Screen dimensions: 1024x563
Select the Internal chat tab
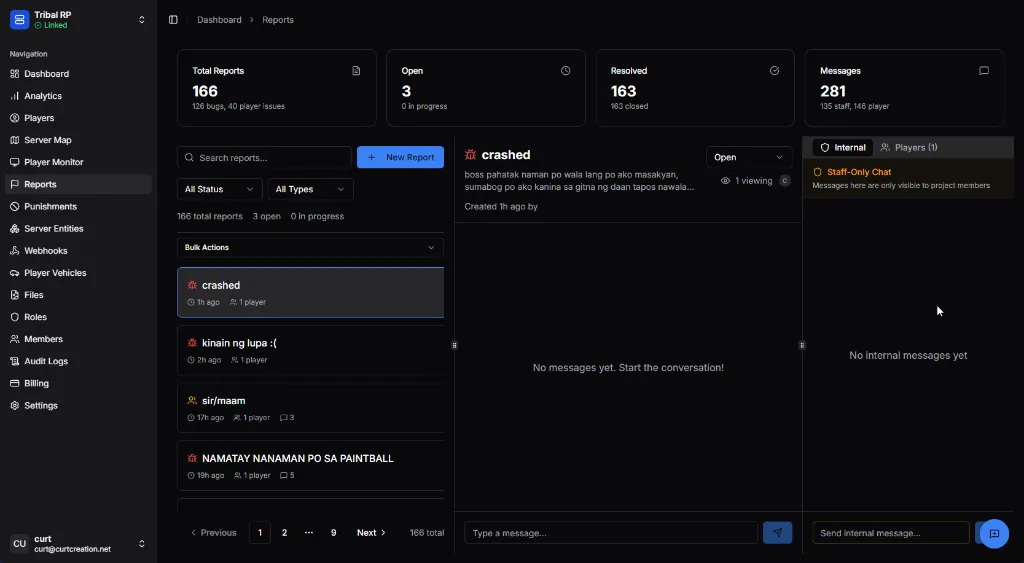tap(843, 148)
